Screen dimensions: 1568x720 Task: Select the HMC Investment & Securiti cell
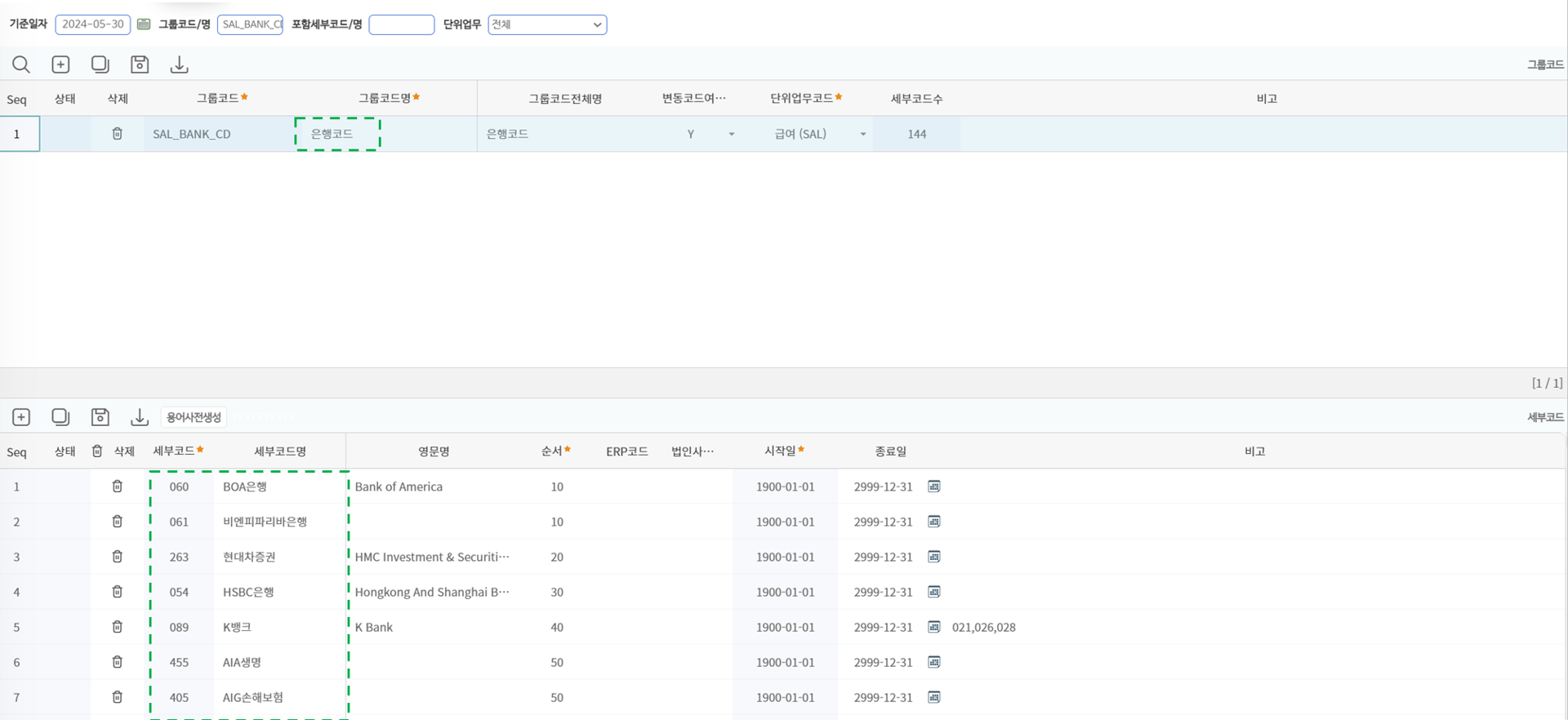[x=434, y=557]
